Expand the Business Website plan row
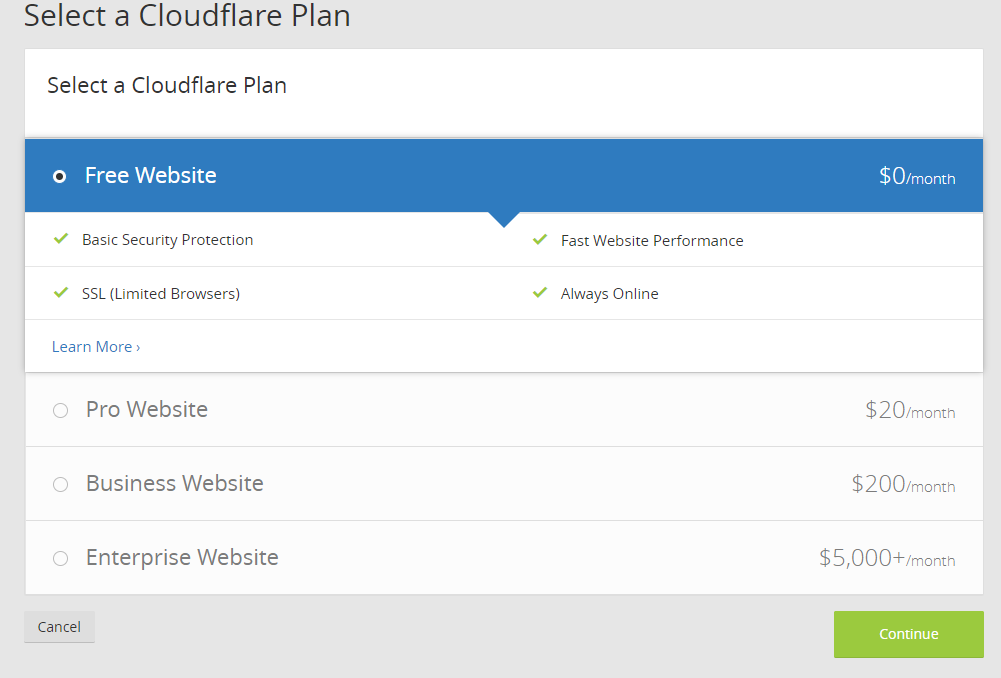The width and height of the screenshot is (1001, 678). 500,484
